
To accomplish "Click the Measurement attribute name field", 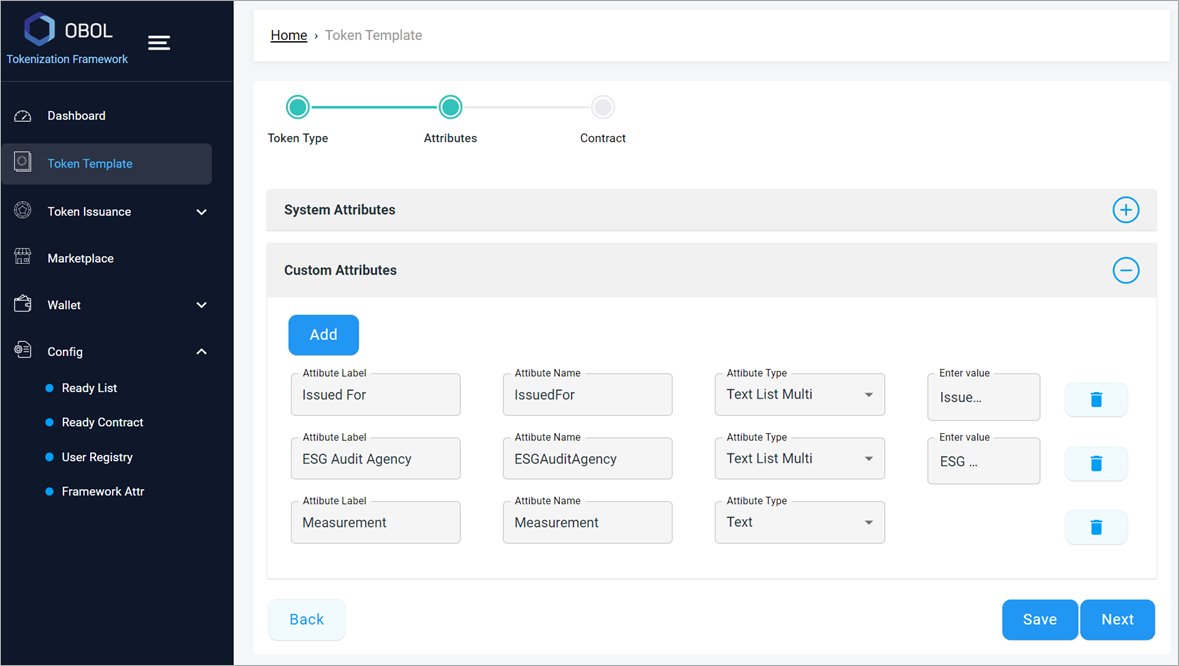I will (x=587, y=522).
